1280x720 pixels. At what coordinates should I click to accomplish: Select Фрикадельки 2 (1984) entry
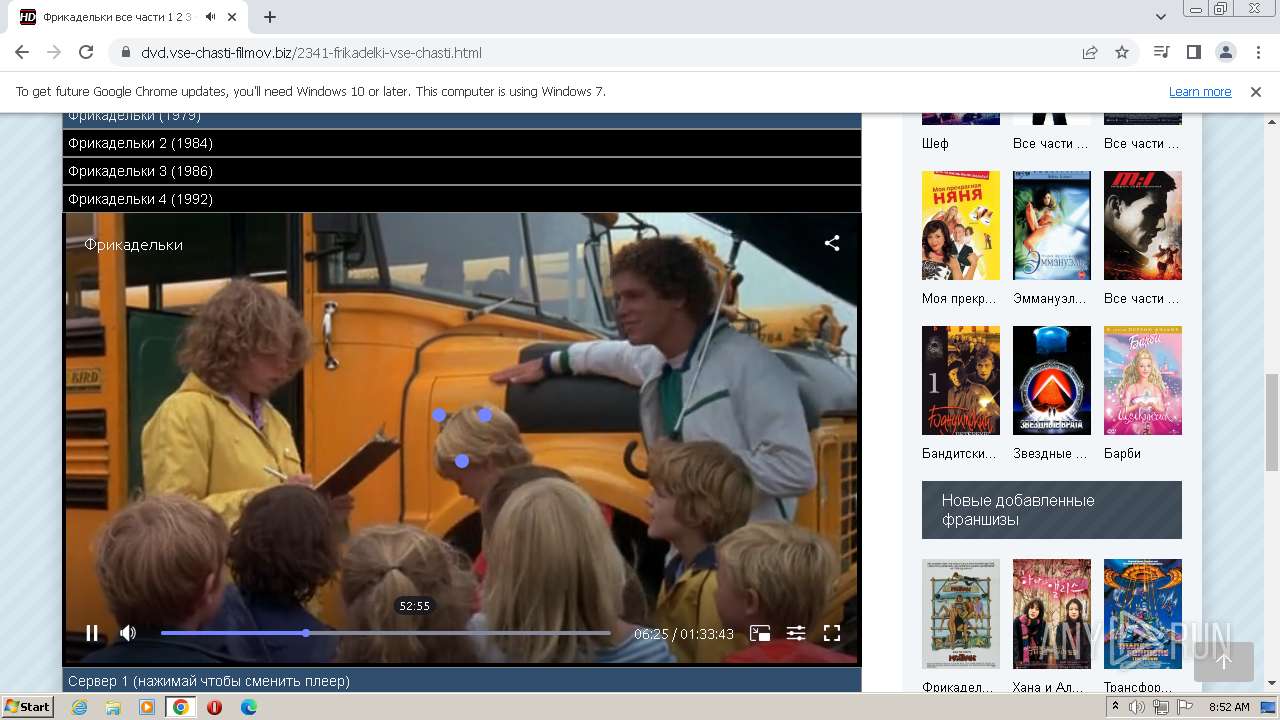tap(462, 143)
